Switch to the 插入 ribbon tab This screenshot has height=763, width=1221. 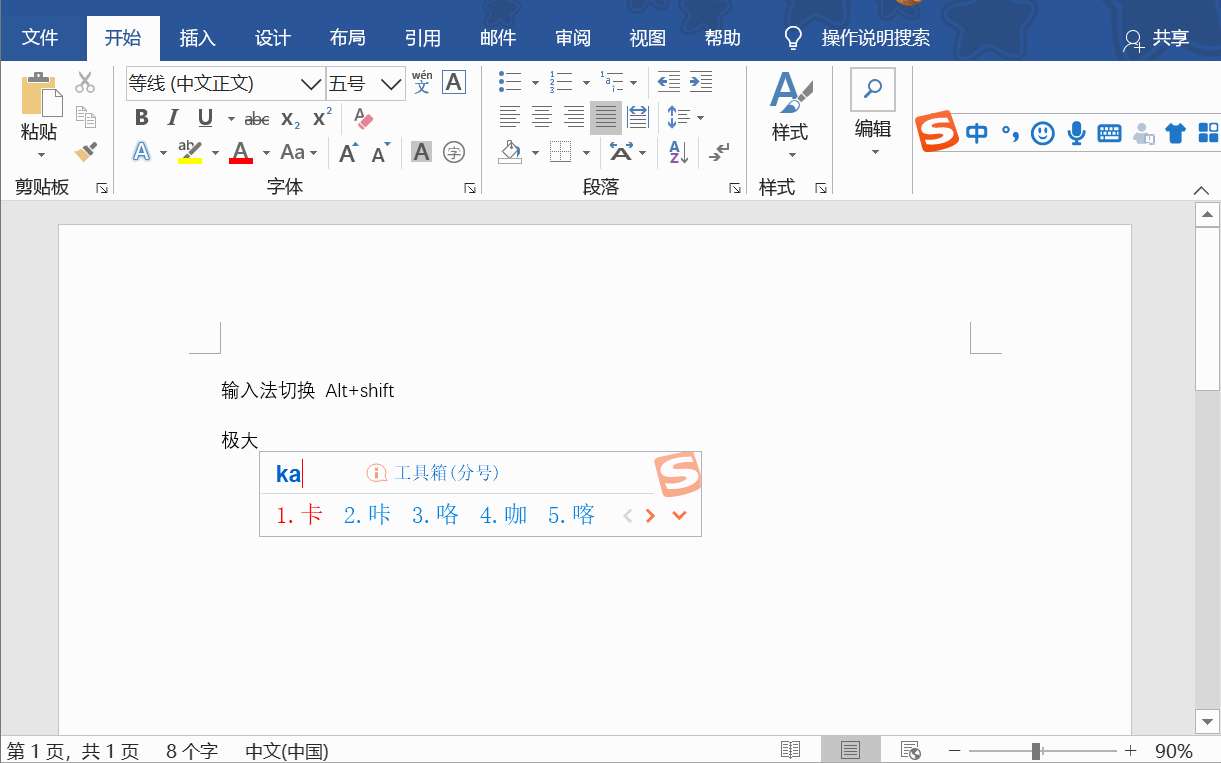197,37
